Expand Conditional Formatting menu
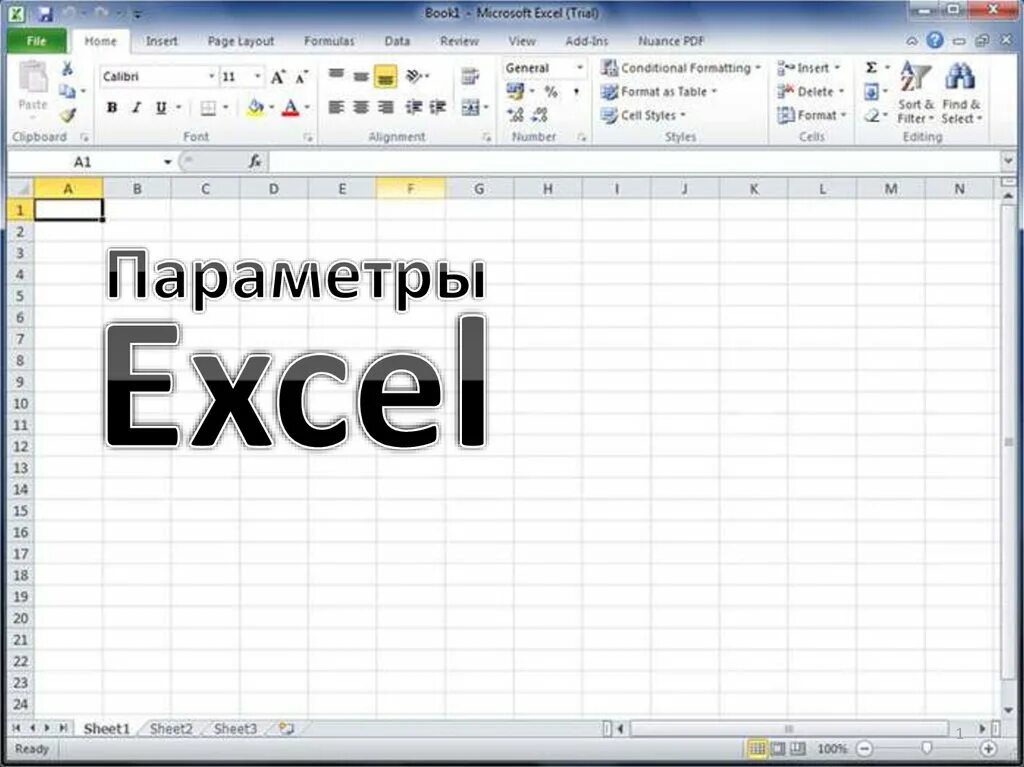The width and height of the screenshot is (1024, 767). 680,68
